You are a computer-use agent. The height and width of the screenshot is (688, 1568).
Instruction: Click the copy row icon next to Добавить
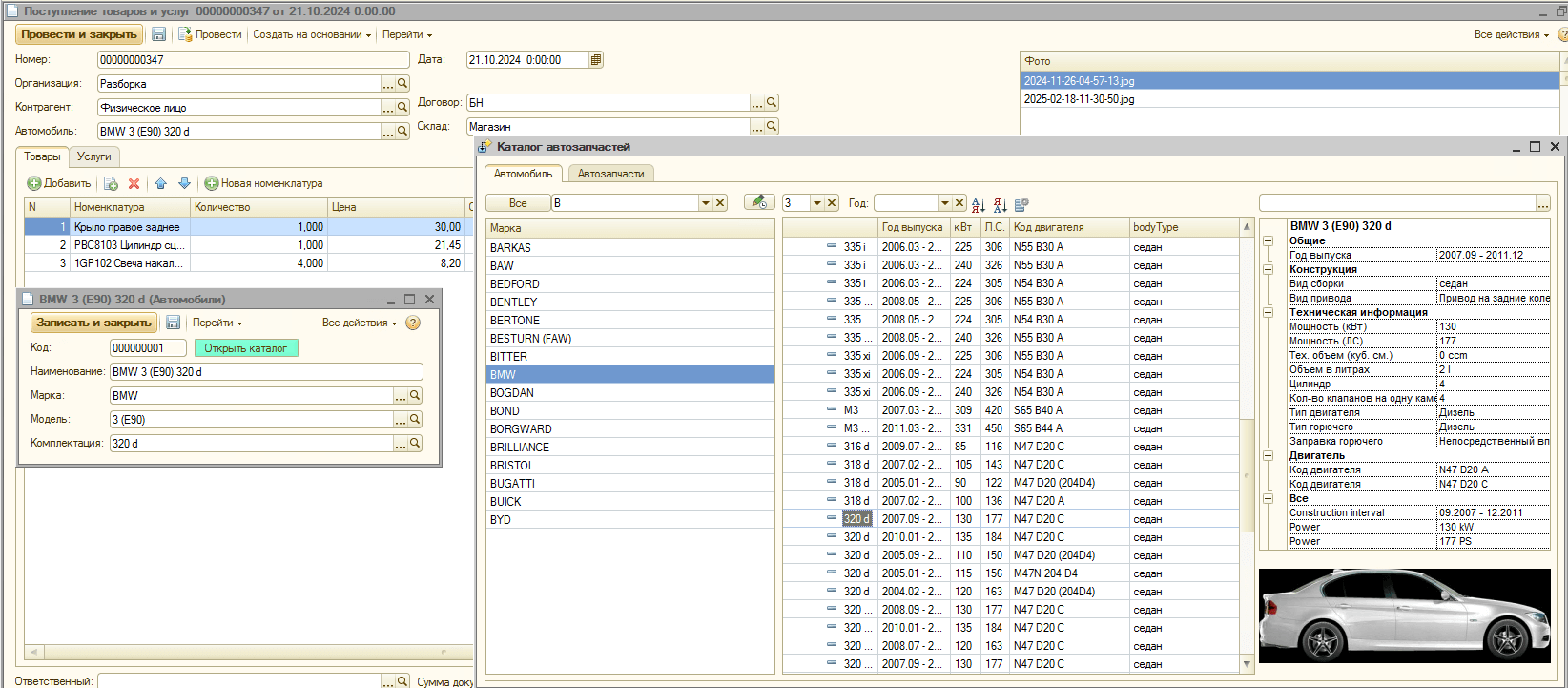pyautogui.click(x=111, y=183)
